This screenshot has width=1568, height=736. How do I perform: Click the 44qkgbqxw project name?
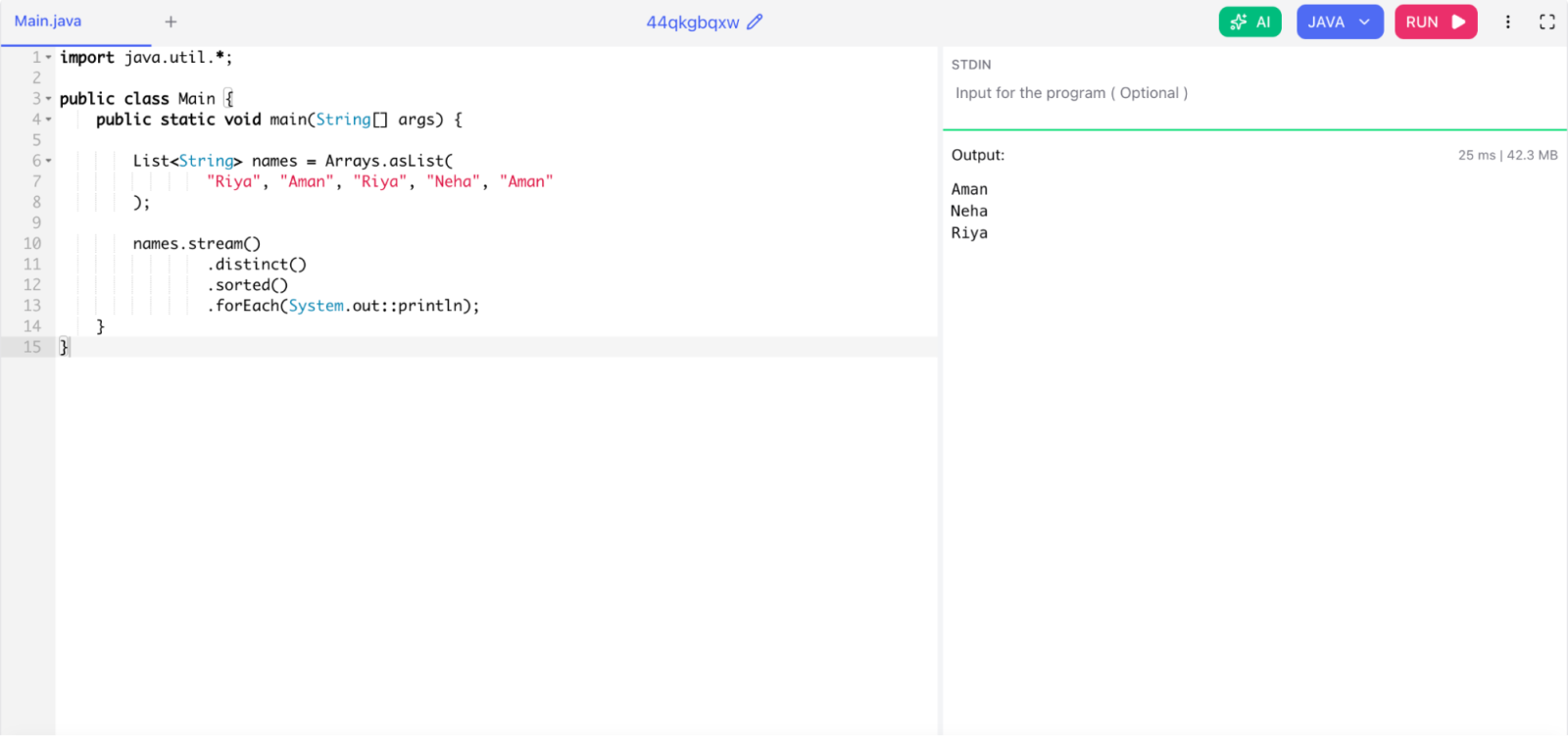(x=693, y=23)
